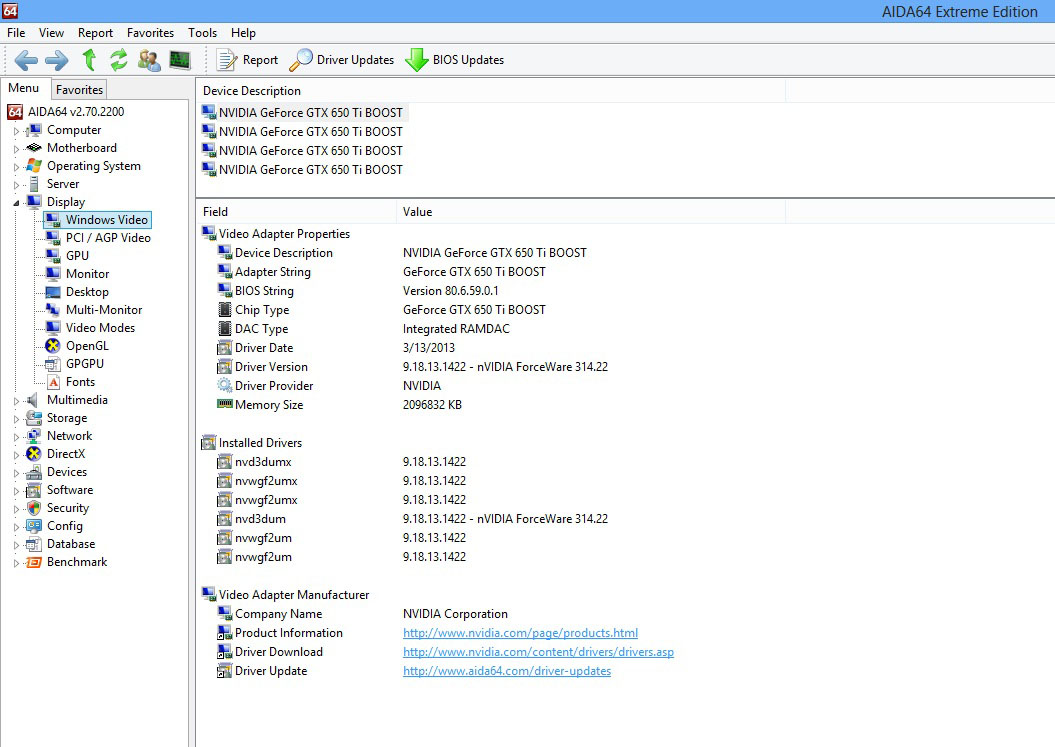Viewport: 1055px width, 747px height.
Task: Click the Video Modes item icon
Action: (52, 328)
